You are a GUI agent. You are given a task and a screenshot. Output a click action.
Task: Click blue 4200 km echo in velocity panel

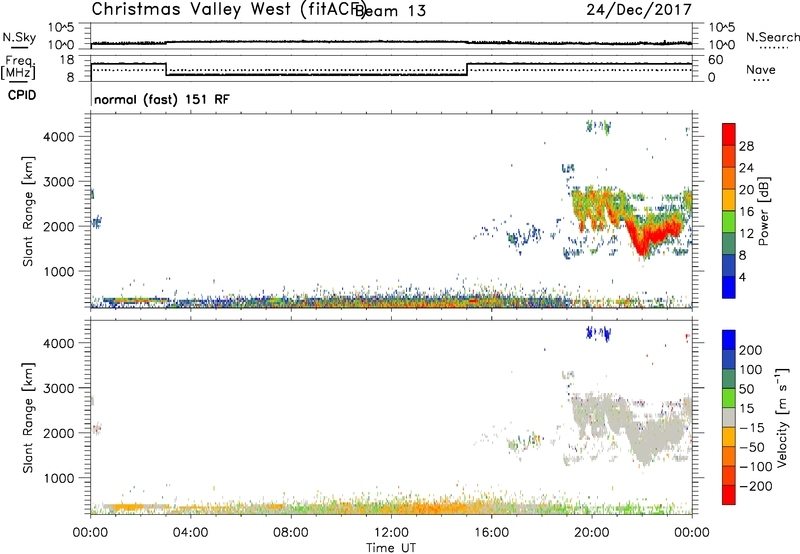coord(598,333)
